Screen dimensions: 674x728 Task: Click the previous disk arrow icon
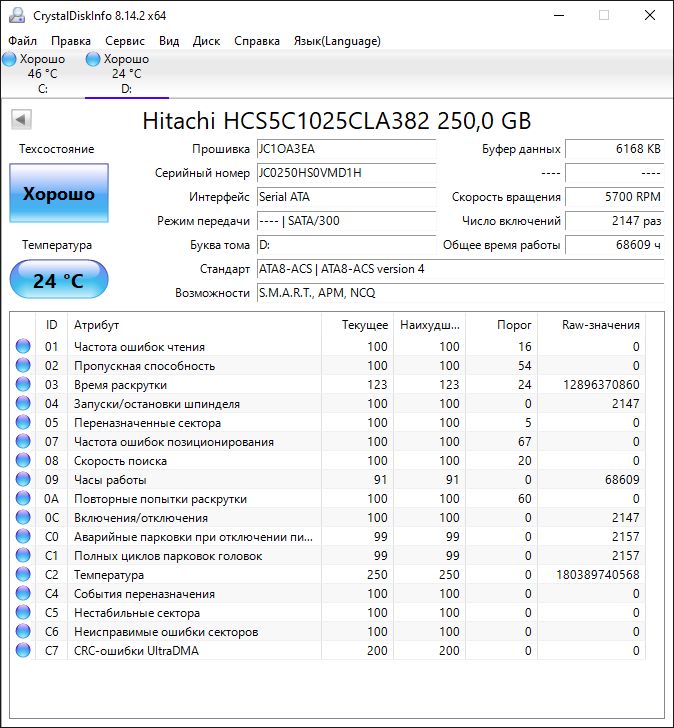pyautogui.click(x=20, y=120)
